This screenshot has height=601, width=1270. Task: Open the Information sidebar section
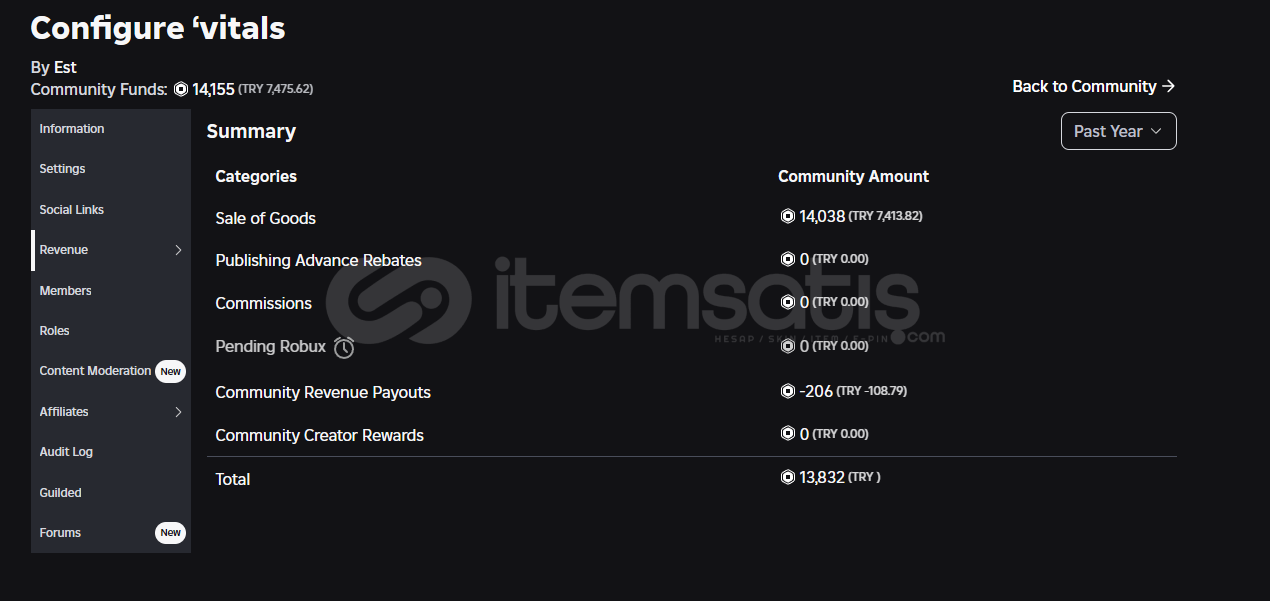coord(72,129)
